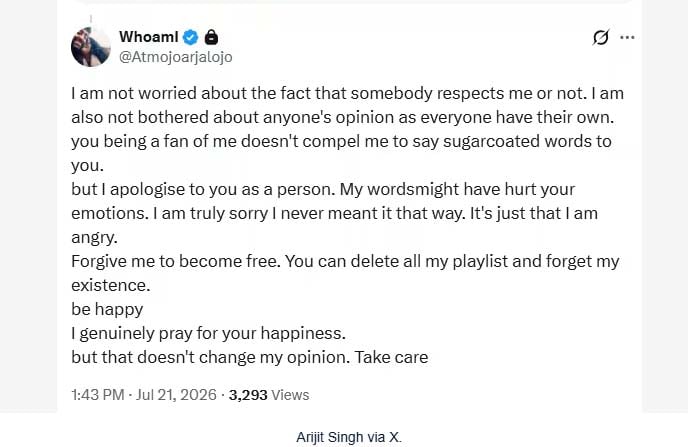Open the Grok slashed-circle icon
The height and width of the screenshot is (447, 688).
pos(601,38)
